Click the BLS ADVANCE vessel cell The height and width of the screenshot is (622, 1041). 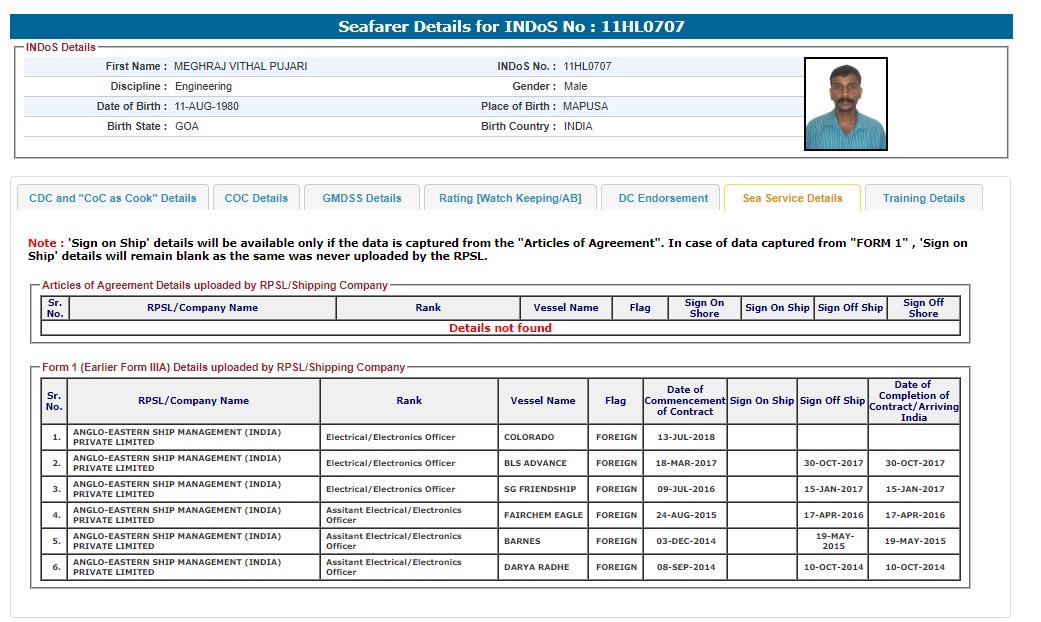coord(535,463)
